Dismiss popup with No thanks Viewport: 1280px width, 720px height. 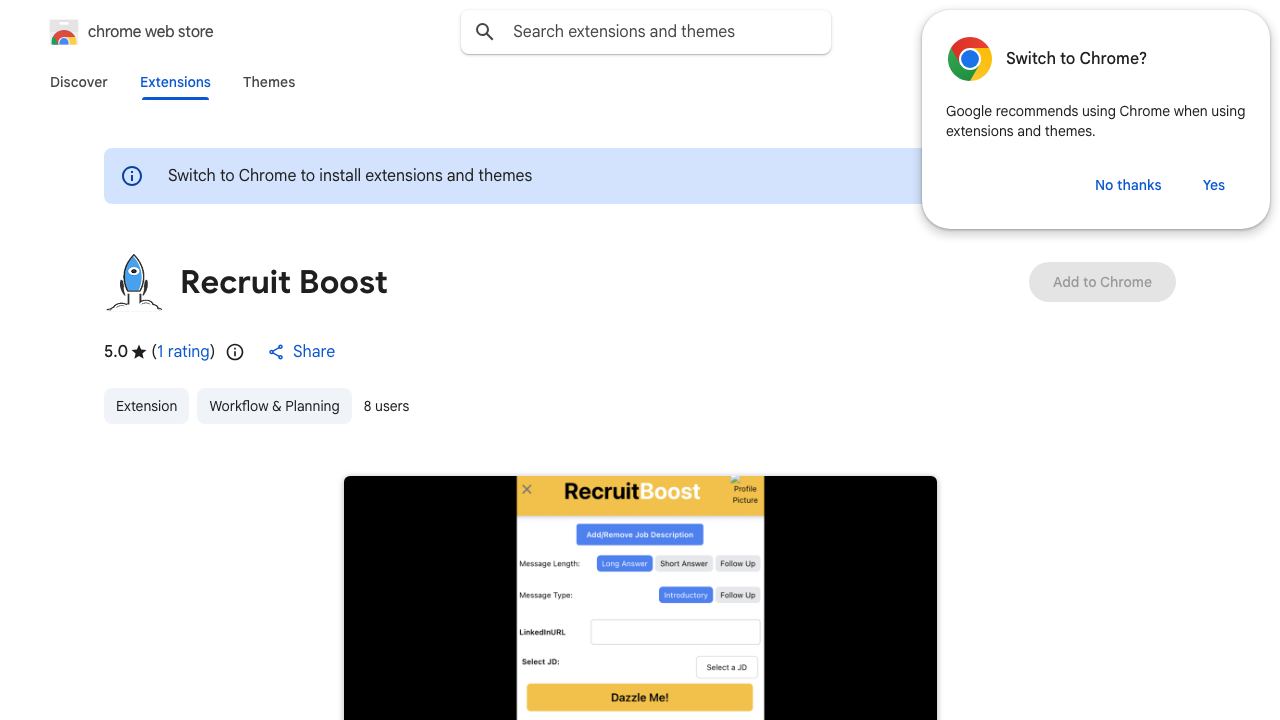[x=1128, y=185]
